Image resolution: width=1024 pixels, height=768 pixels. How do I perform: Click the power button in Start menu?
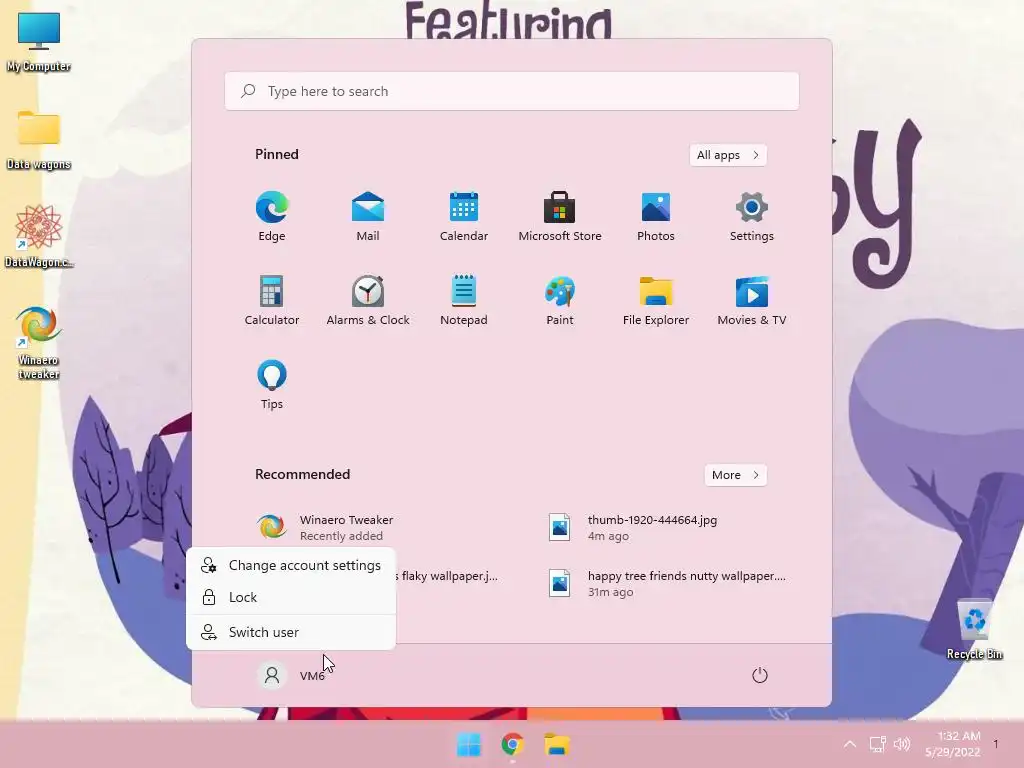(x=760, y=675)
